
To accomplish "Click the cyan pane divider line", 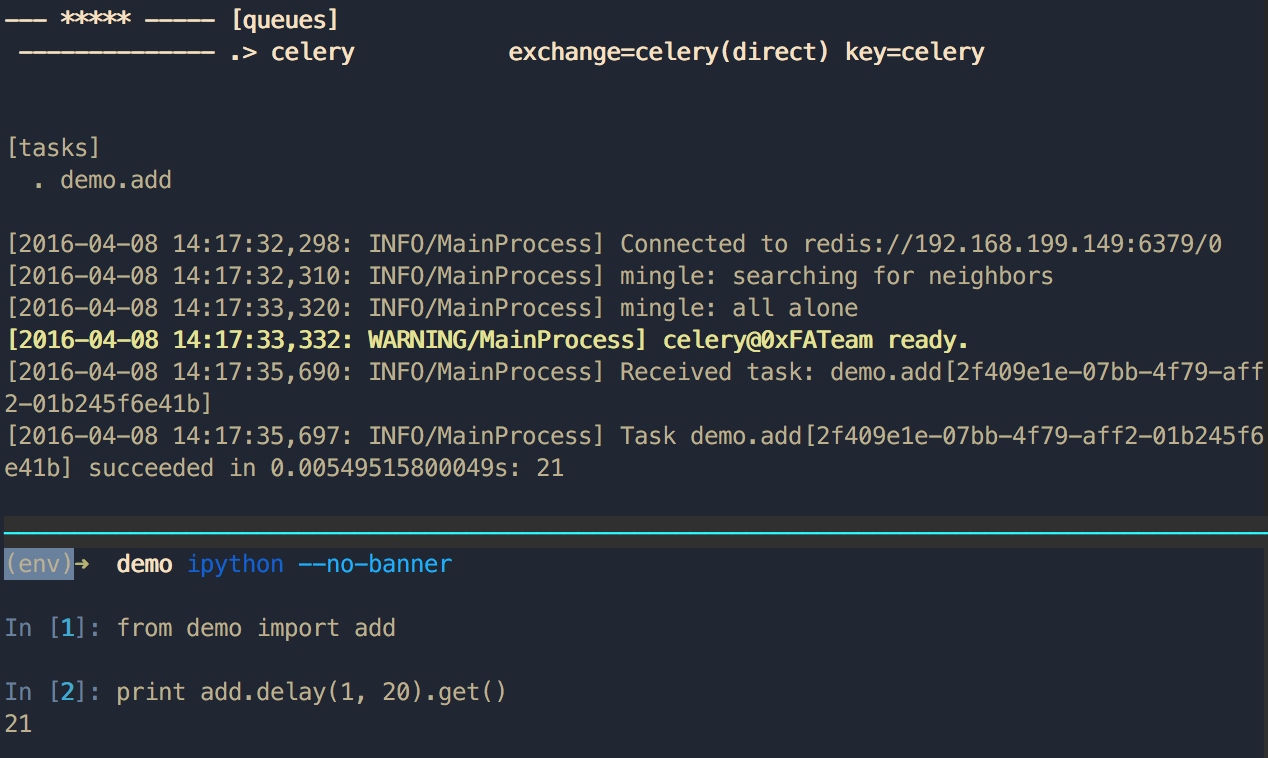I will (x=634, y=534).
